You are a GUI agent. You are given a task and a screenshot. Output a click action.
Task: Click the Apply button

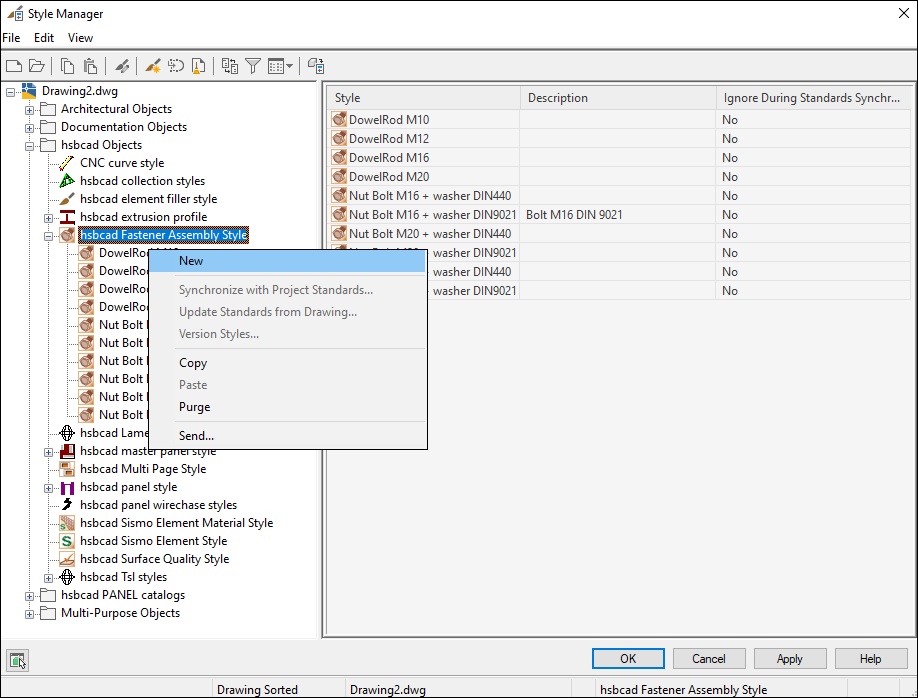[790, 659]
